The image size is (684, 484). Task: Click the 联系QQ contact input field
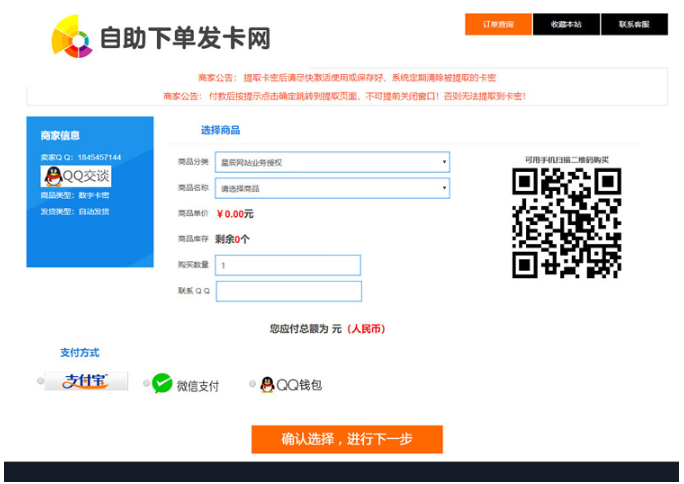289,291
